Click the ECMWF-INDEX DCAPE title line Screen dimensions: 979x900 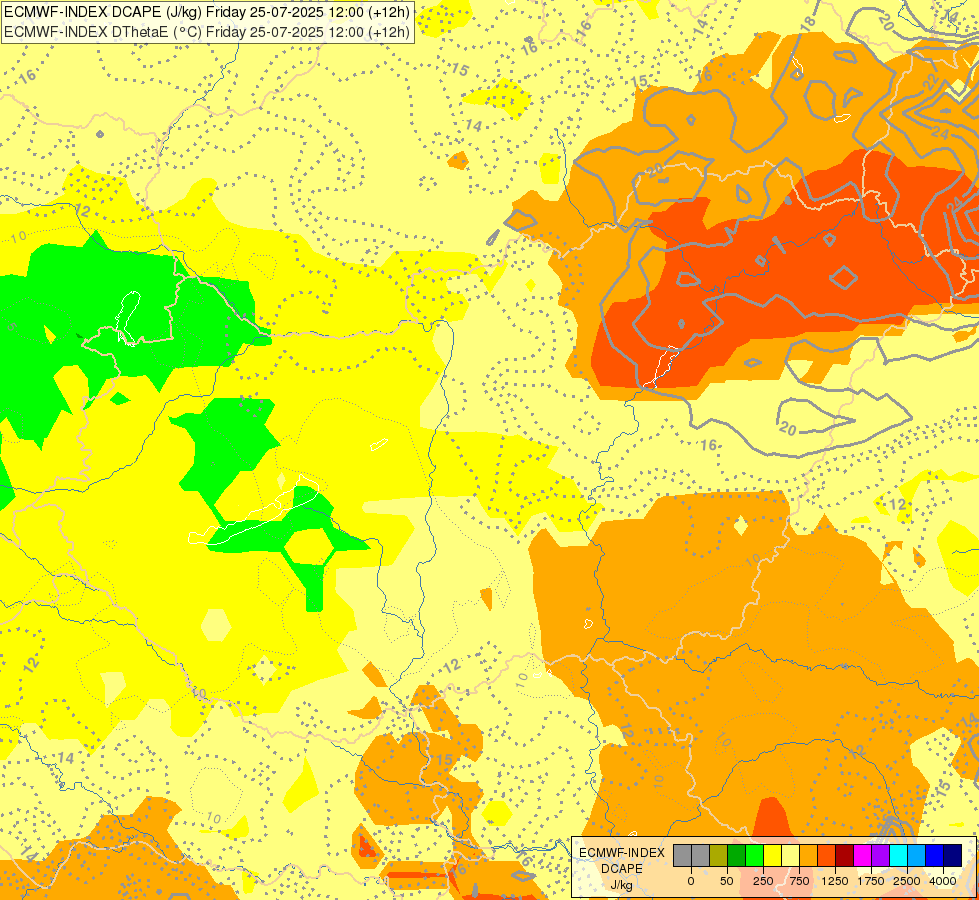click(207, 12)
